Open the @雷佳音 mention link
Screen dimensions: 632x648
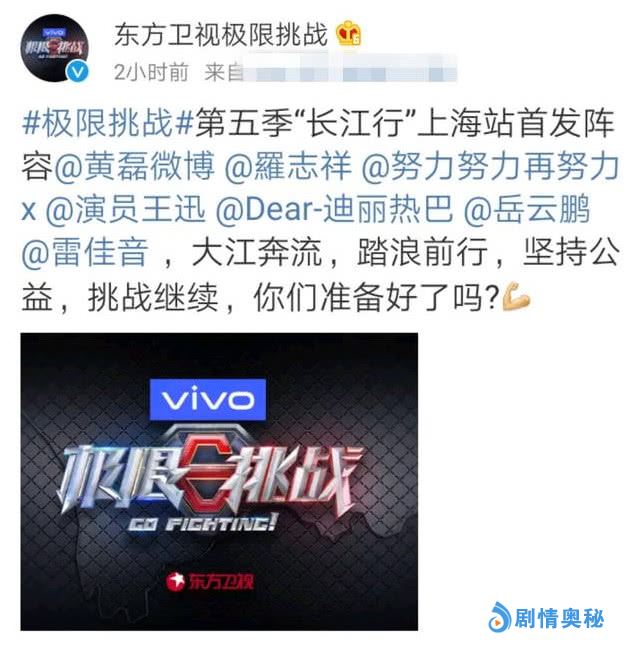point(85,252)
